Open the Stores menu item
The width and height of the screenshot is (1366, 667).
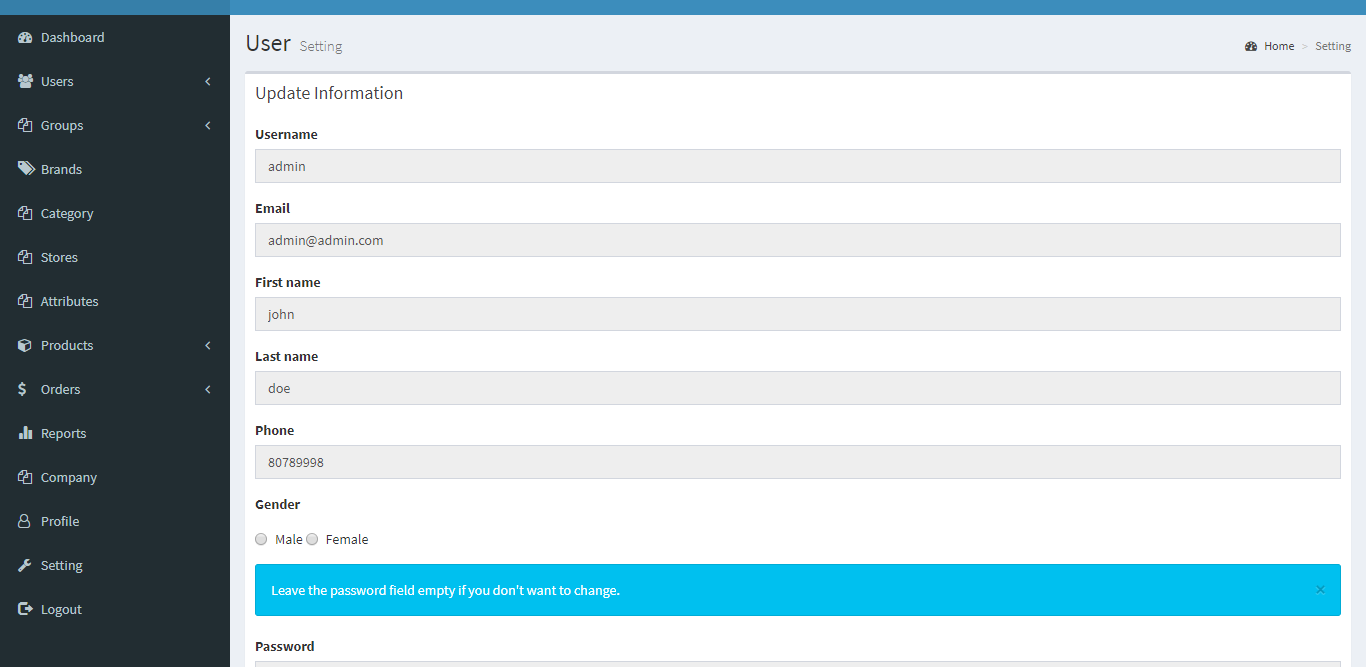[x=115, y=257]
